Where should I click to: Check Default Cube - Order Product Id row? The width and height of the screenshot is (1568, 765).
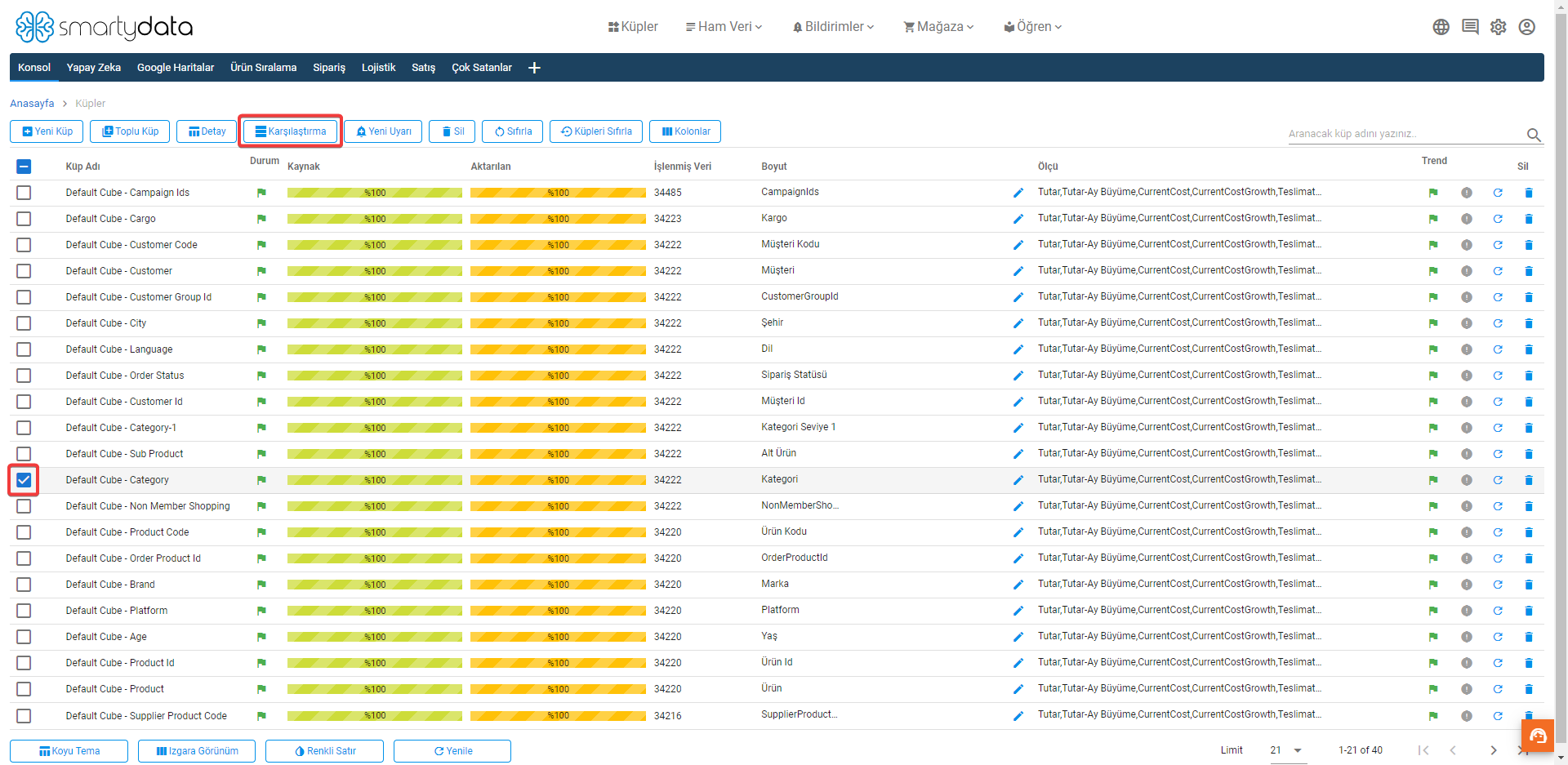tap(24, 558)
